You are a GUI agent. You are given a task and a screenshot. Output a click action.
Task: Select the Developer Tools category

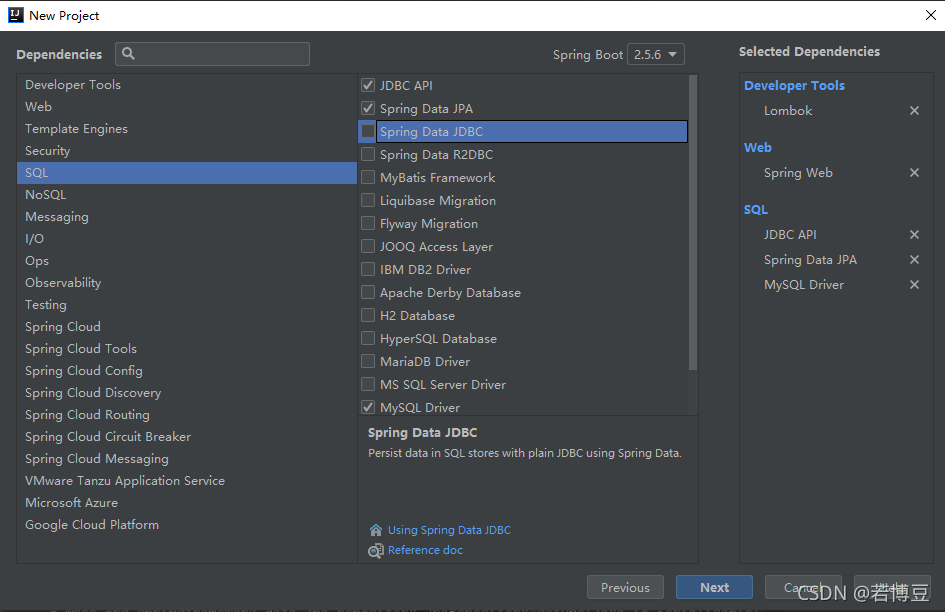tap(187, 84)
